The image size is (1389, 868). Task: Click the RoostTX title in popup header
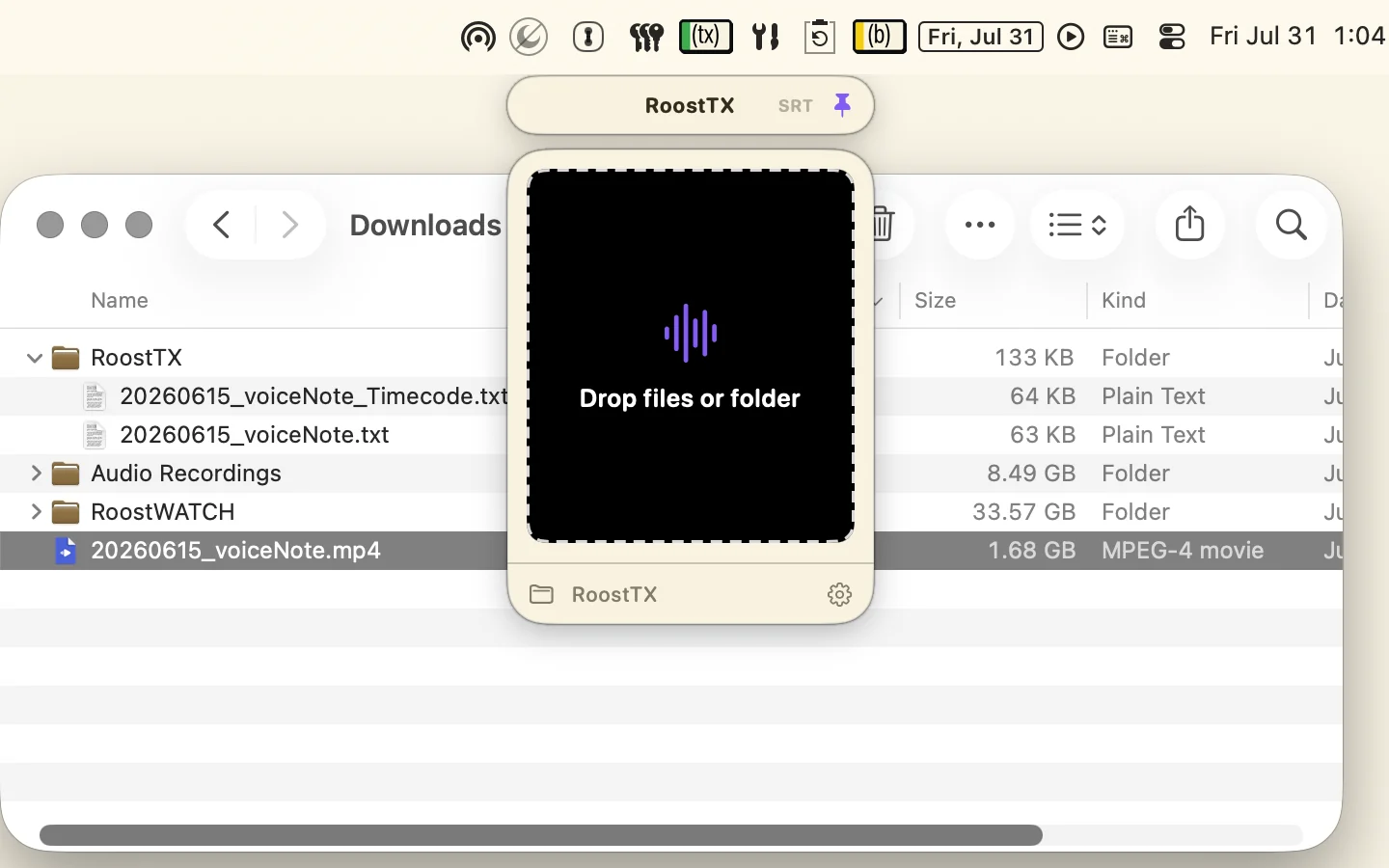(690, 105)
